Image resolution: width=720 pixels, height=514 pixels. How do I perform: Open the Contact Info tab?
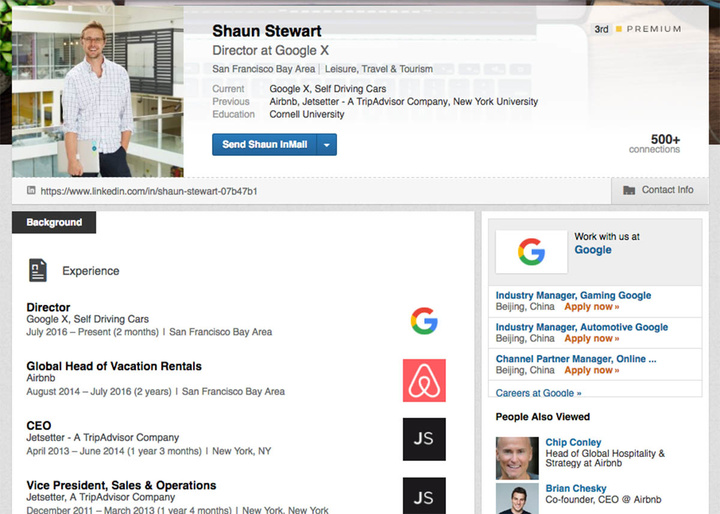(x=660, y=190)
